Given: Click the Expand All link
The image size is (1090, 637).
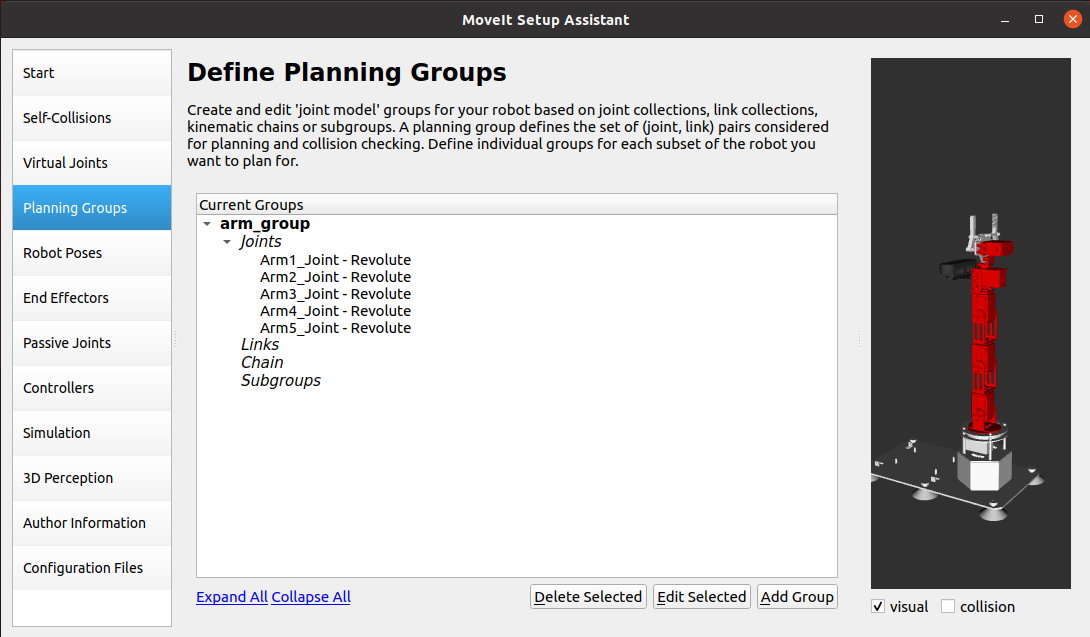Looking at the screenshot, I should tap(231, 597).
